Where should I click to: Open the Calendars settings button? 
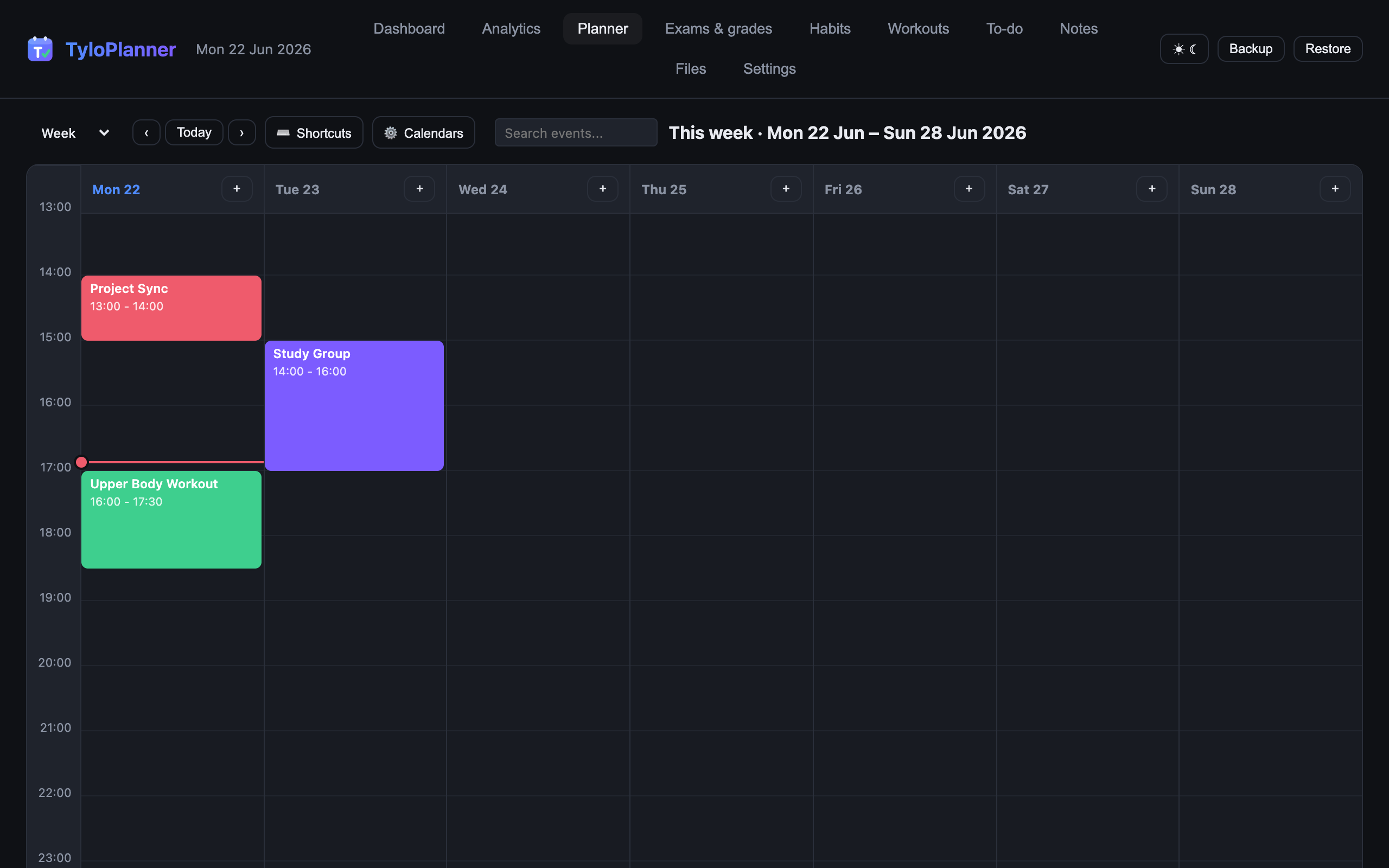[x=424, y=132]
